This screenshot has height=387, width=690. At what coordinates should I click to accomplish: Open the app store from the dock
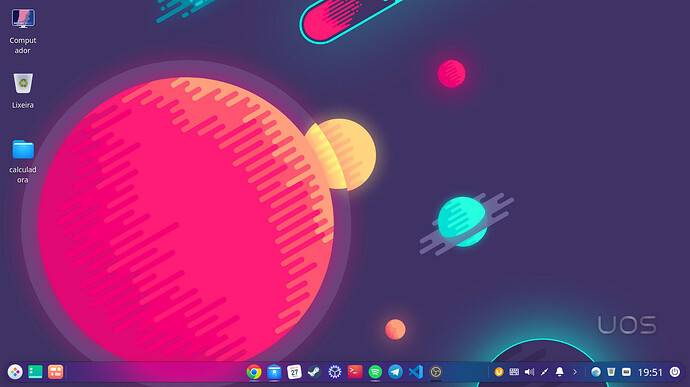click(x=274, y=372)
